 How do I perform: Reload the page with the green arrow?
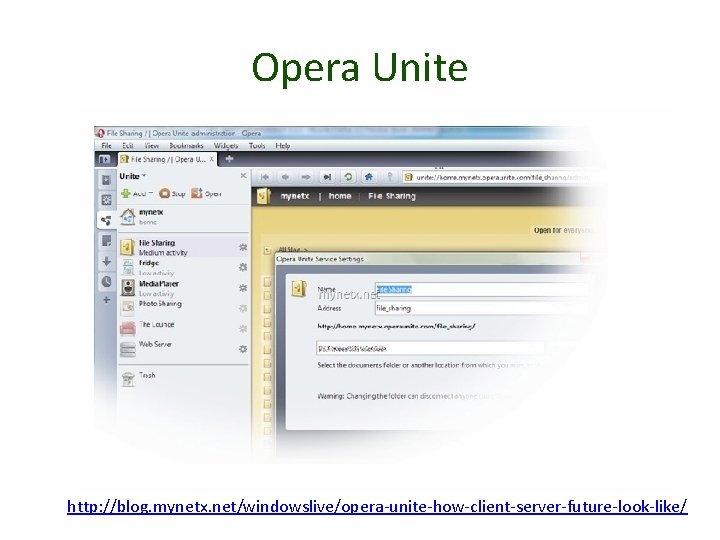pos(348,177)
